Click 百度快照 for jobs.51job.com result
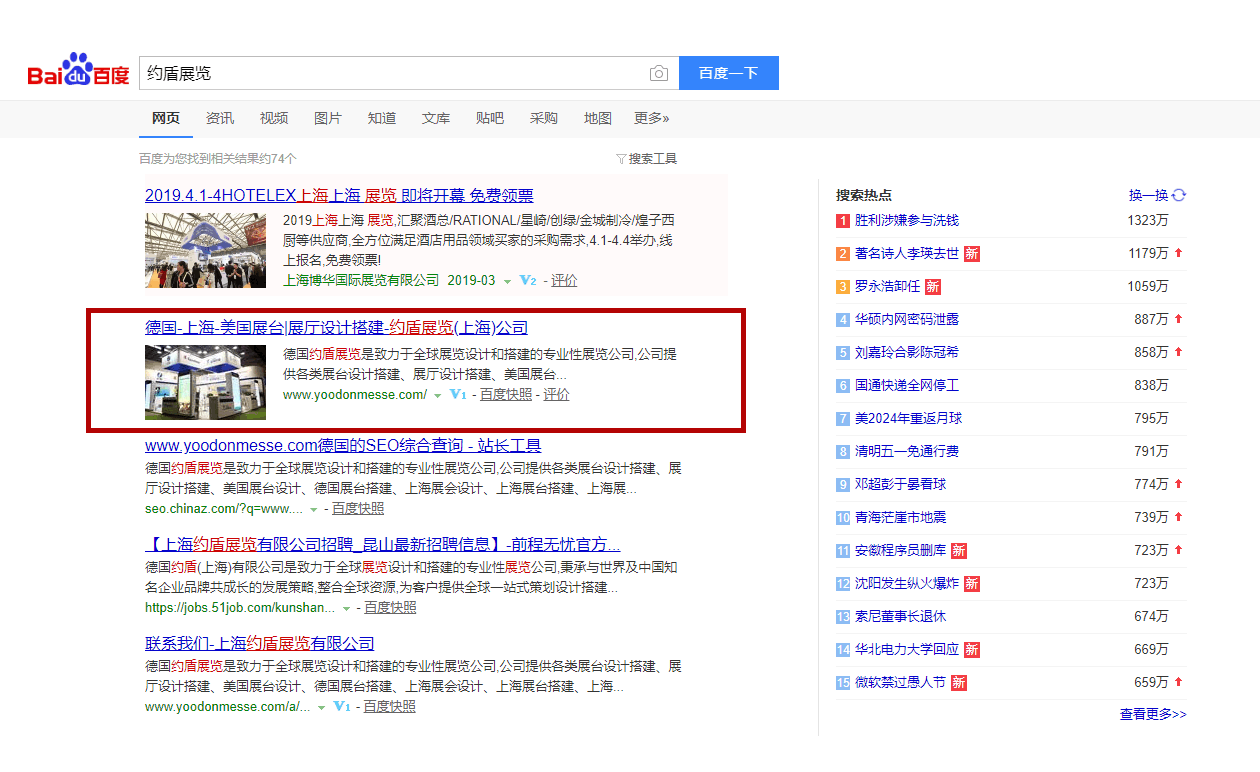Image resolution: width=1260 pixels, height=772 pixels. [x=390, y=607]
